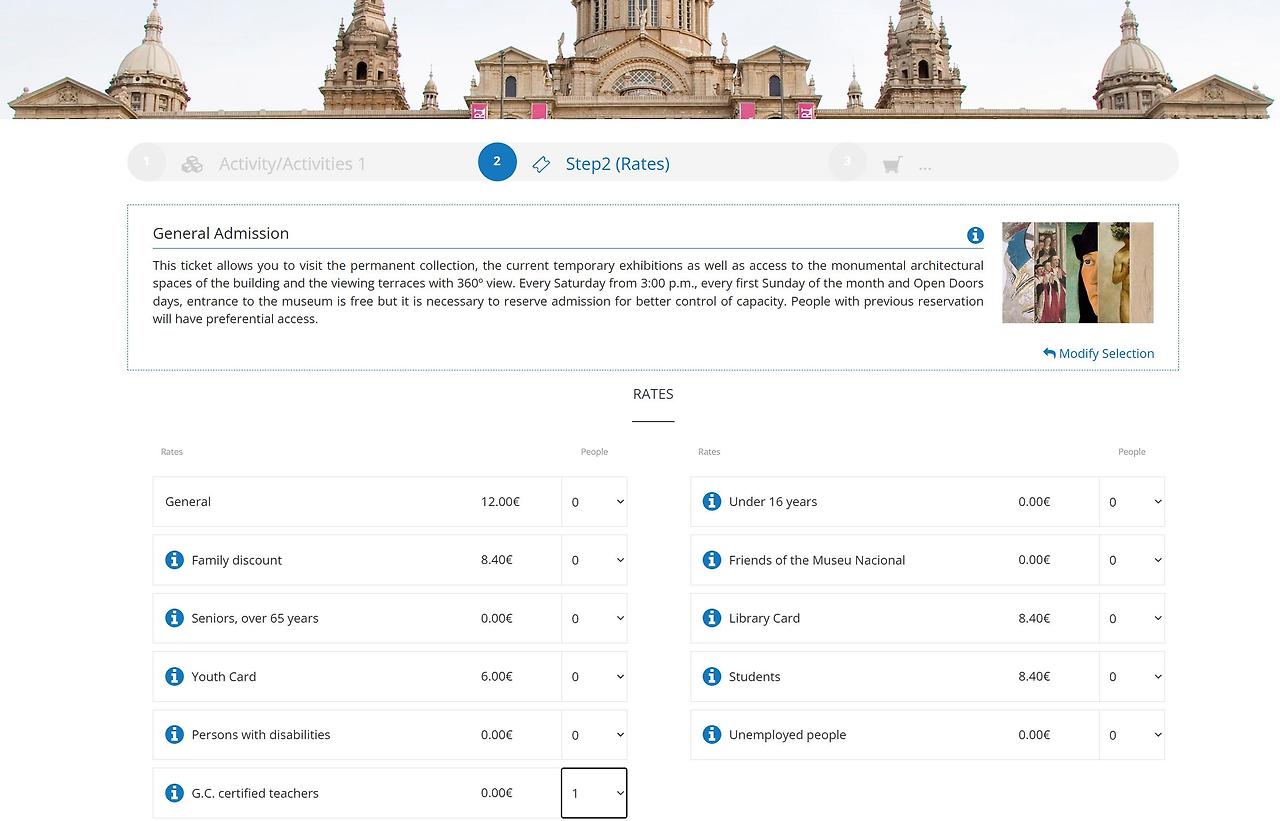Click the Under 16 years info icon
1280x821 pixels.
pyautogui.click(x=712, y=501)
